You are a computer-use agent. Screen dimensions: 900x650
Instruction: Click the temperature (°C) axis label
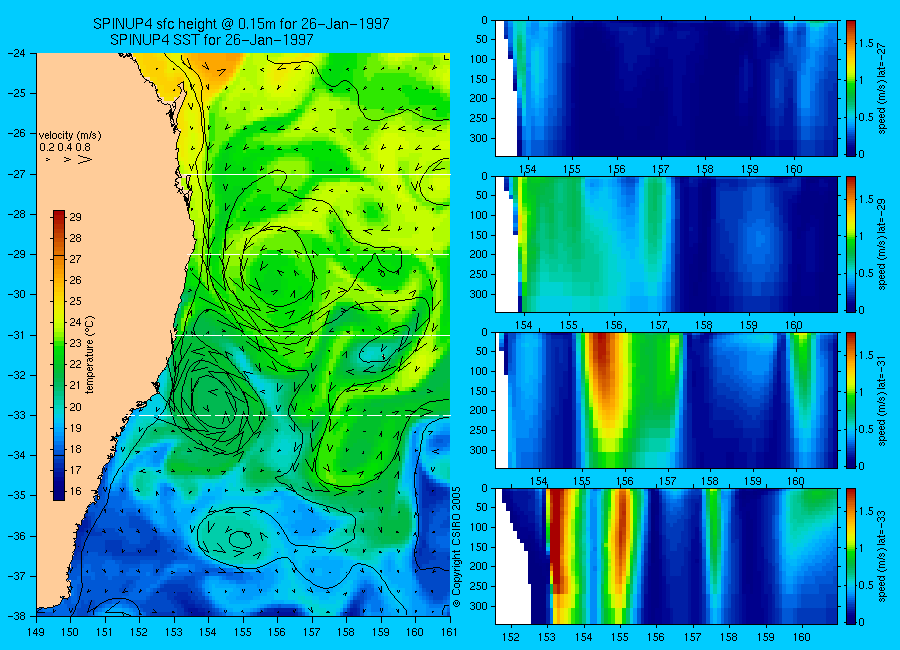90,355
